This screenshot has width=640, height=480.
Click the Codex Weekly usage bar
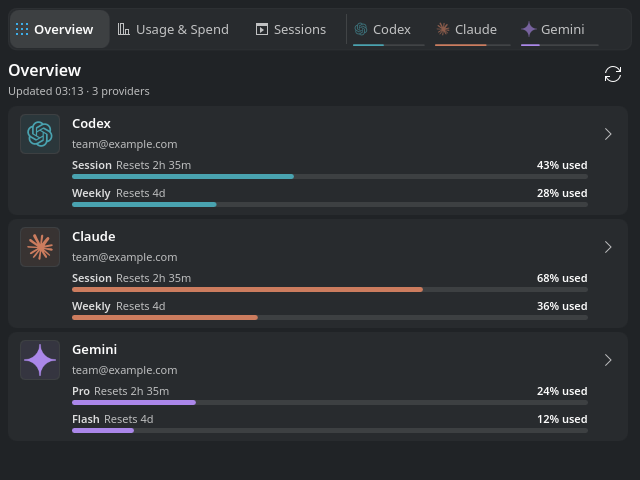click(330, 204)
